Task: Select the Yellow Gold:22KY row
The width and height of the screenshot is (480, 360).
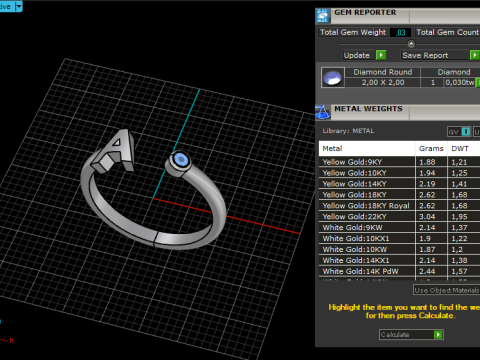Action: click(399, 217)
